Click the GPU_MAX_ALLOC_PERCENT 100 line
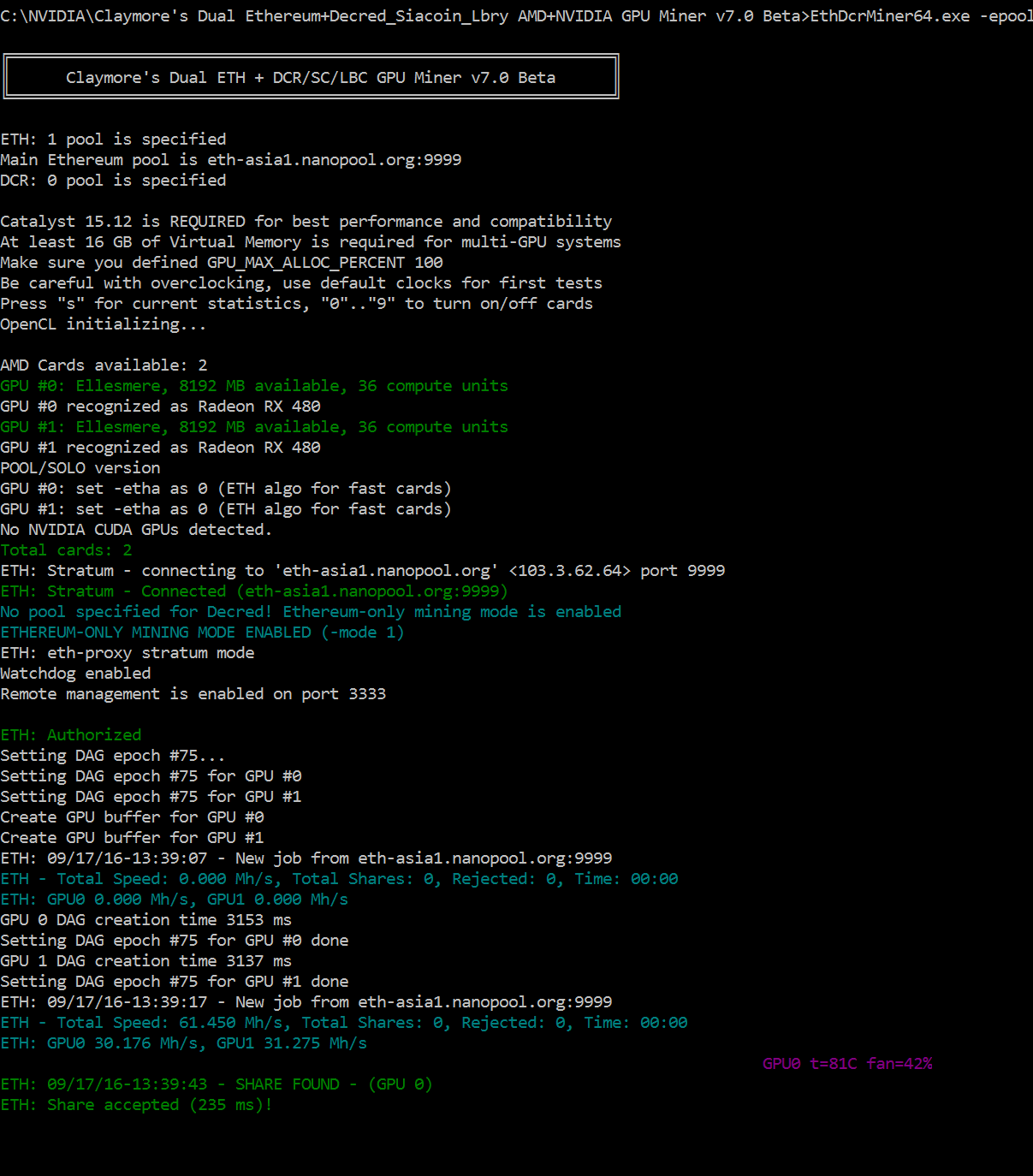The width and height of the screenshot is (1033, 1176). (222, 263)
